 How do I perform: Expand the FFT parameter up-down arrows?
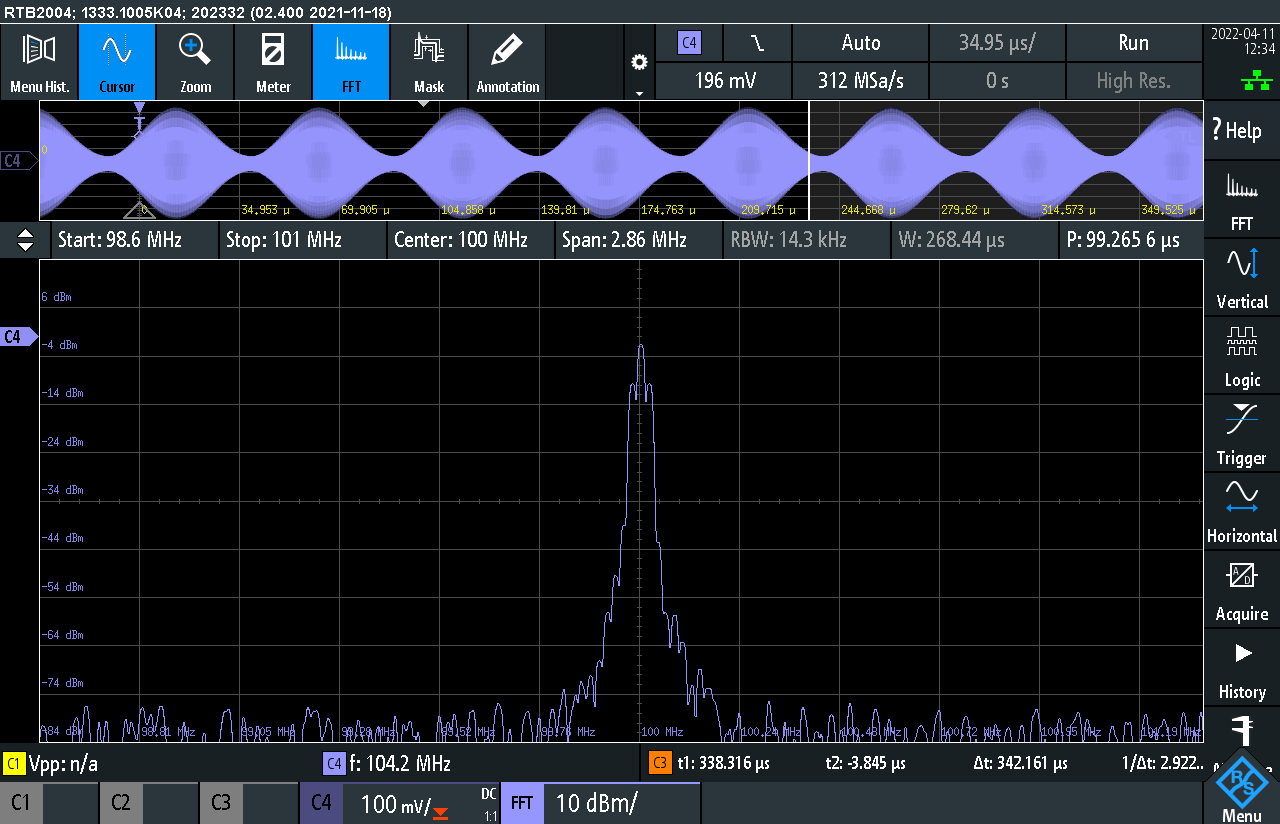(x=26, y=240)
